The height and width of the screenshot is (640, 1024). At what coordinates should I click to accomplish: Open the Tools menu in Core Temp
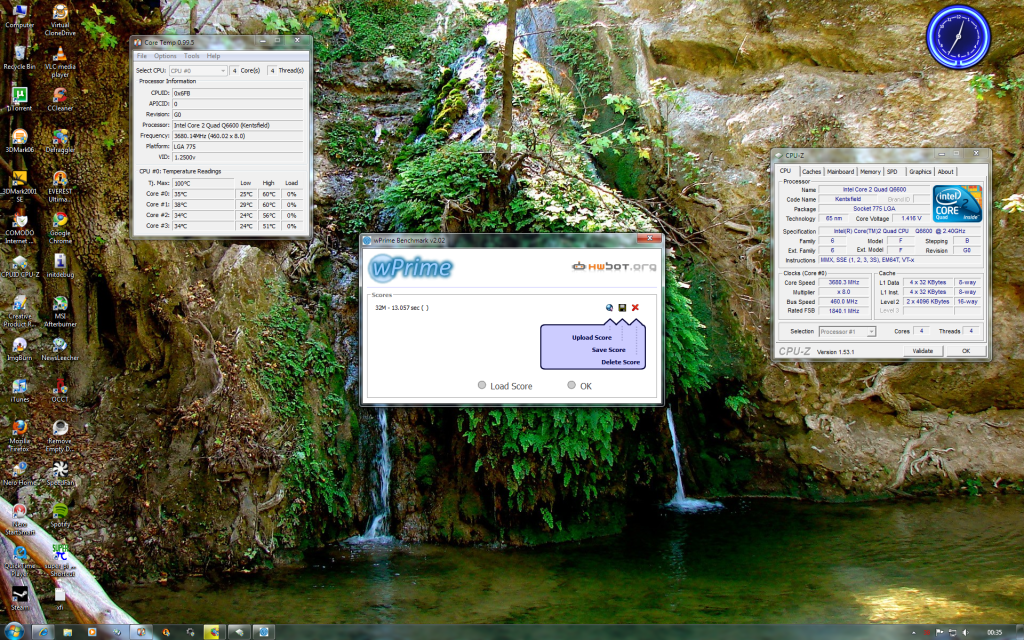[x=191, y=56]
